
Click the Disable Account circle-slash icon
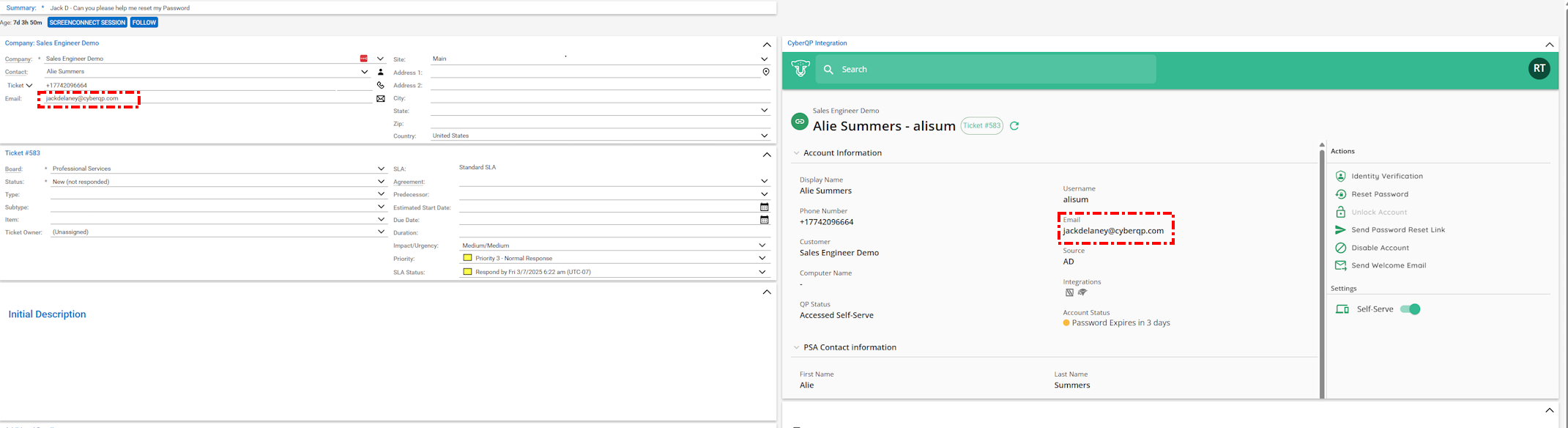point(1340,248)
